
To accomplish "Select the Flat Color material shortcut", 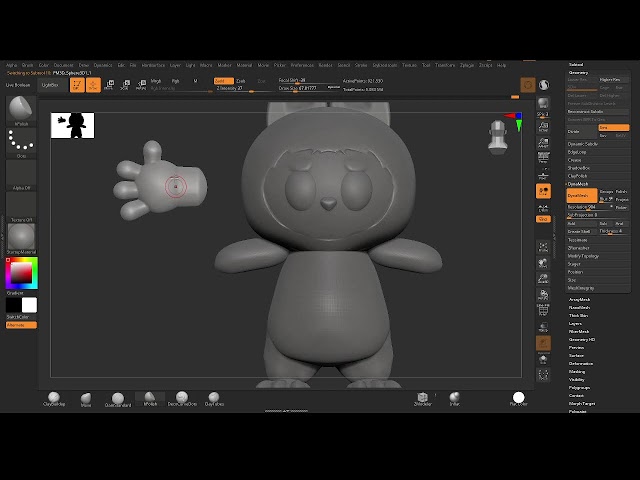I will click(x=518, y=399).
